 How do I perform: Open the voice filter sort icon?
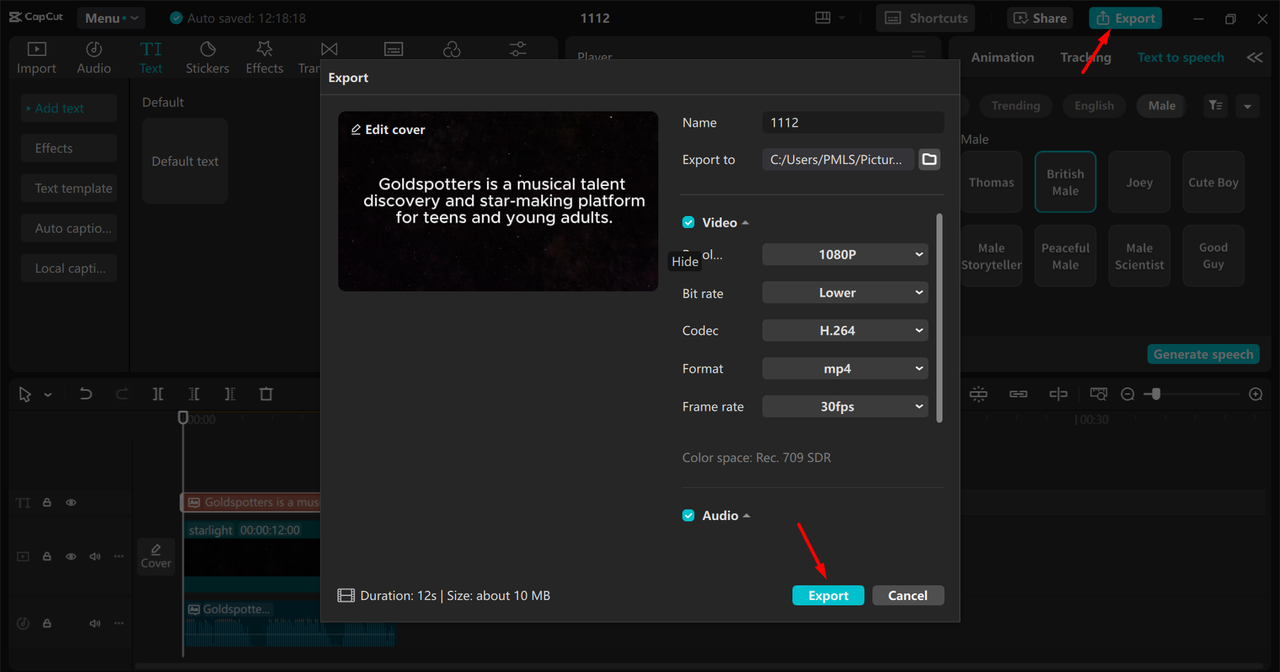(1215, 105)
